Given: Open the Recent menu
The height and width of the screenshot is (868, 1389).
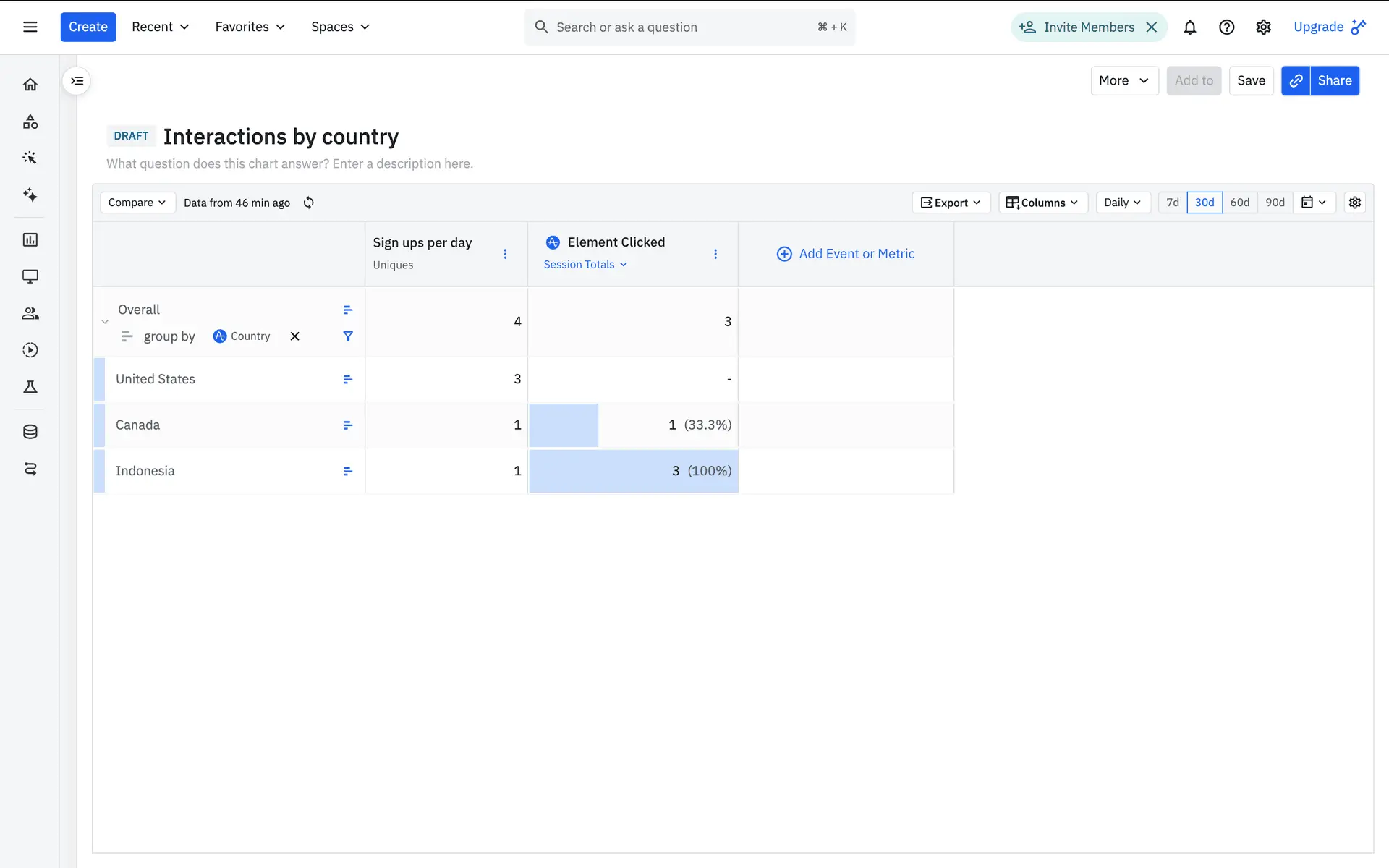Looking at the screenshot, I should [160, 27].
